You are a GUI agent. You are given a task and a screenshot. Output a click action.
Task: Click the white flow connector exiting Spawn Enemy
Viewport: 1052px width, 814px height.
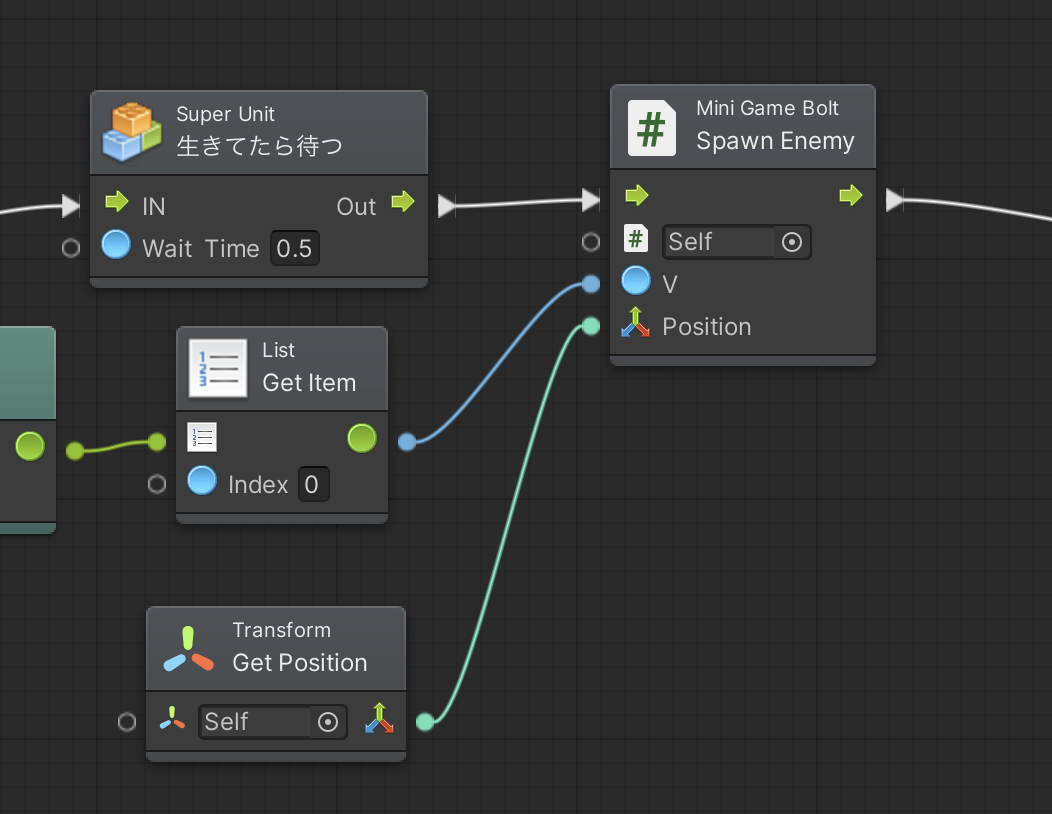coord(894,200)
